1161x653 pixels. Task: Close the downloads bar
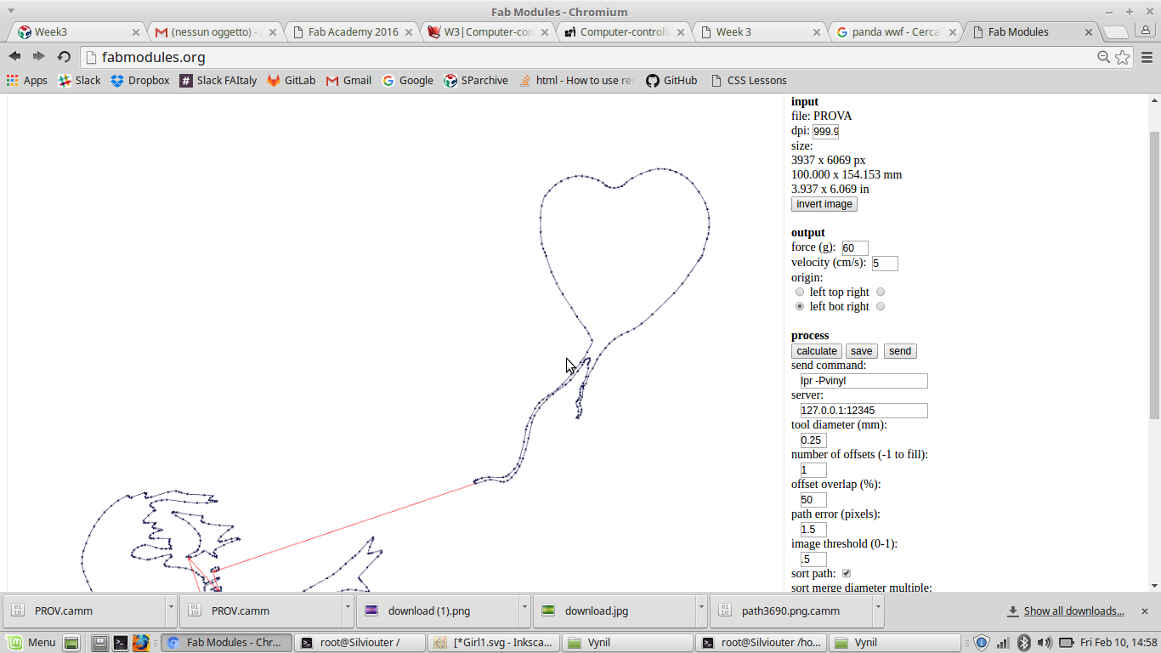1145,611
